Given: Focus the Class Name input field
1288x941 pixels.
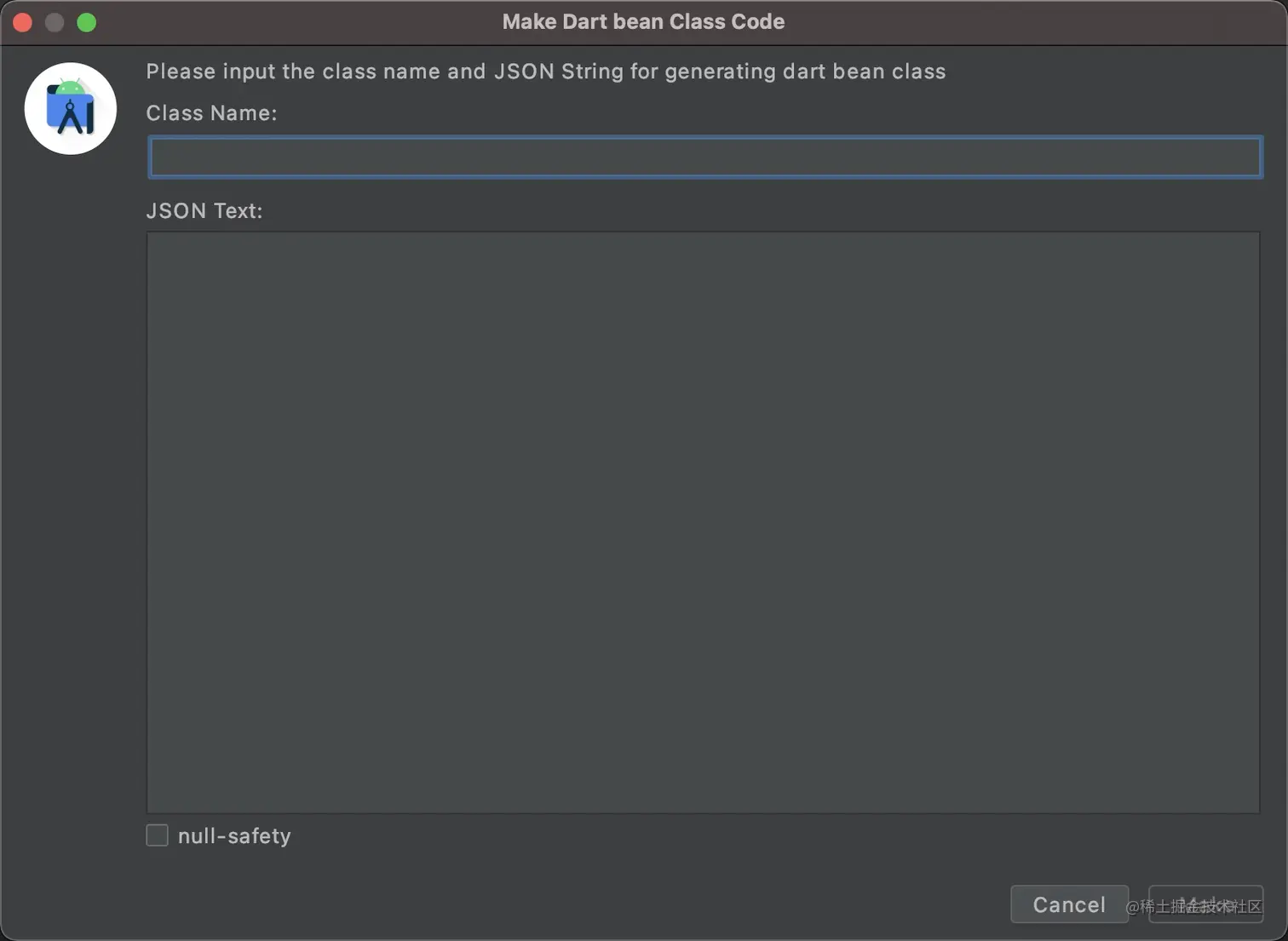Looking at the screenshot, I should (x=704, y=157).
